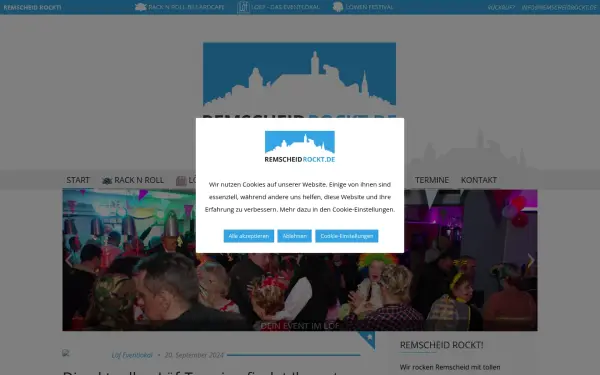Click the Rückruf link in top bar
The height and width of the screenshot is (375, 600).
[501, 7]
